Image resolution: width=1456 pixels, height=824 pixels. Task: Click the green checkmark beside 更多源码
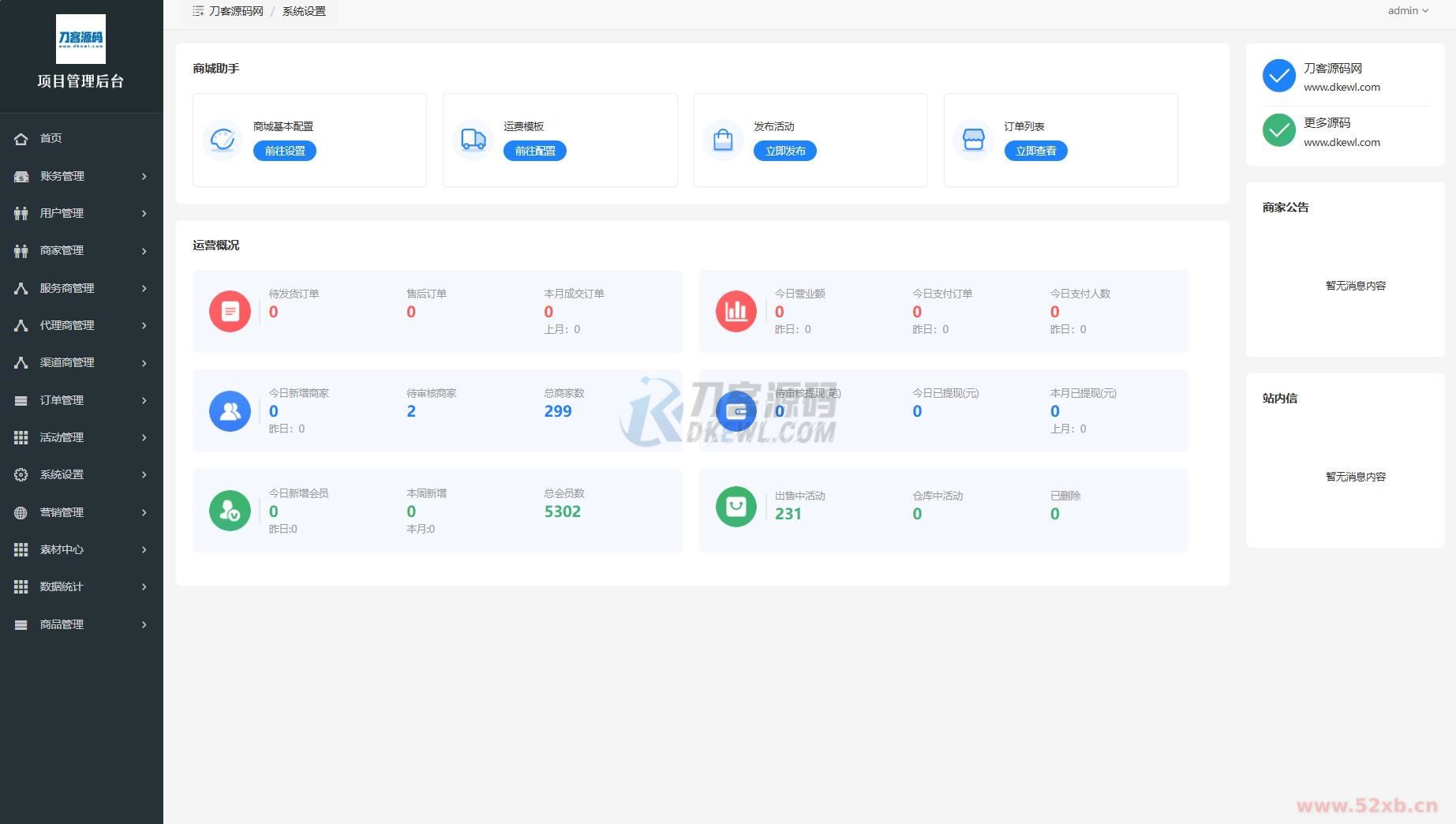[x=1278, y=131]
